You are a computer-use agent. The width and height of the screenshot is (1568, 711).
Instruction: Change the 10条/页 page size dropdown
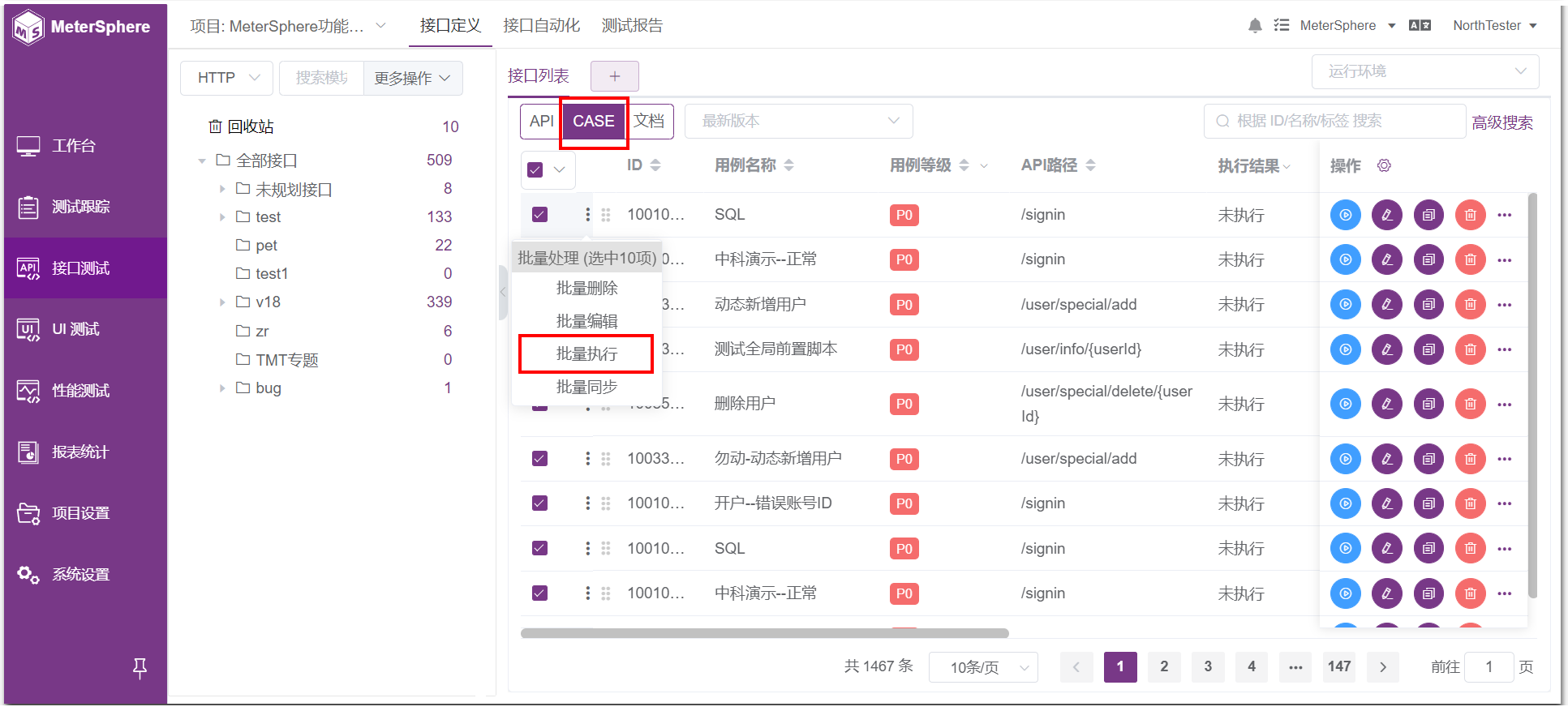pyautogui.click(x=983, y=667)
